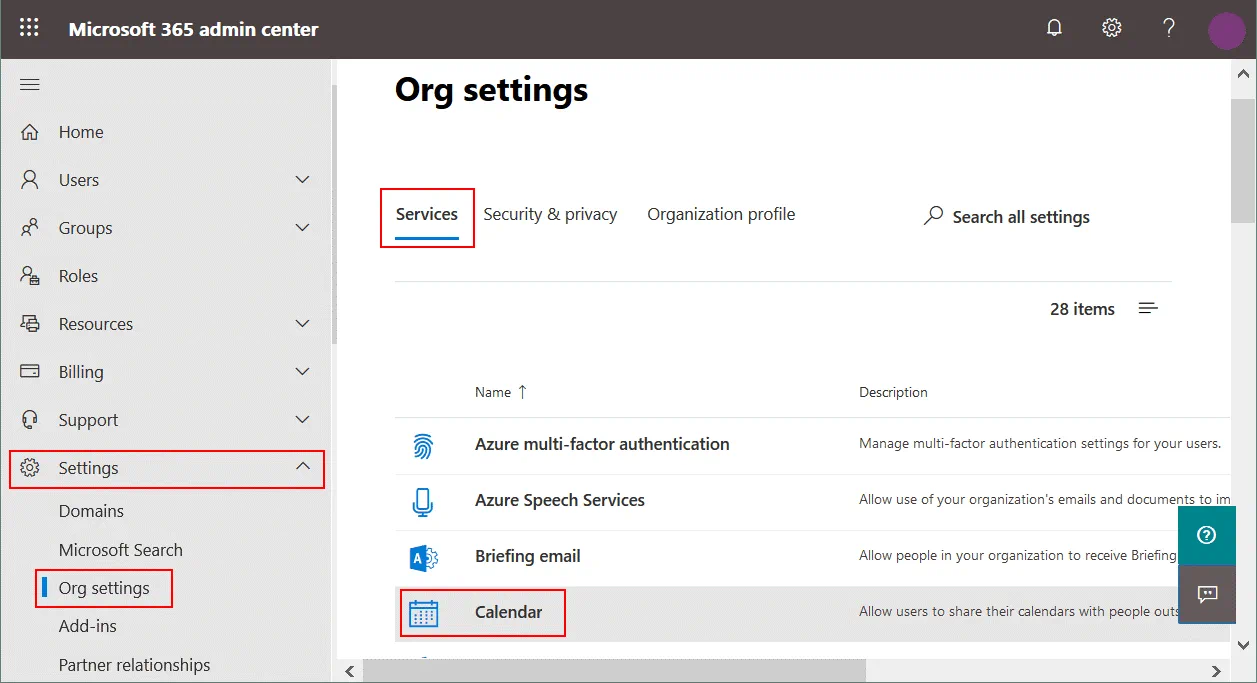
Task: Click the Azure multi-factor authentication fingerprint icon
Action: click(x=423, y=445)
